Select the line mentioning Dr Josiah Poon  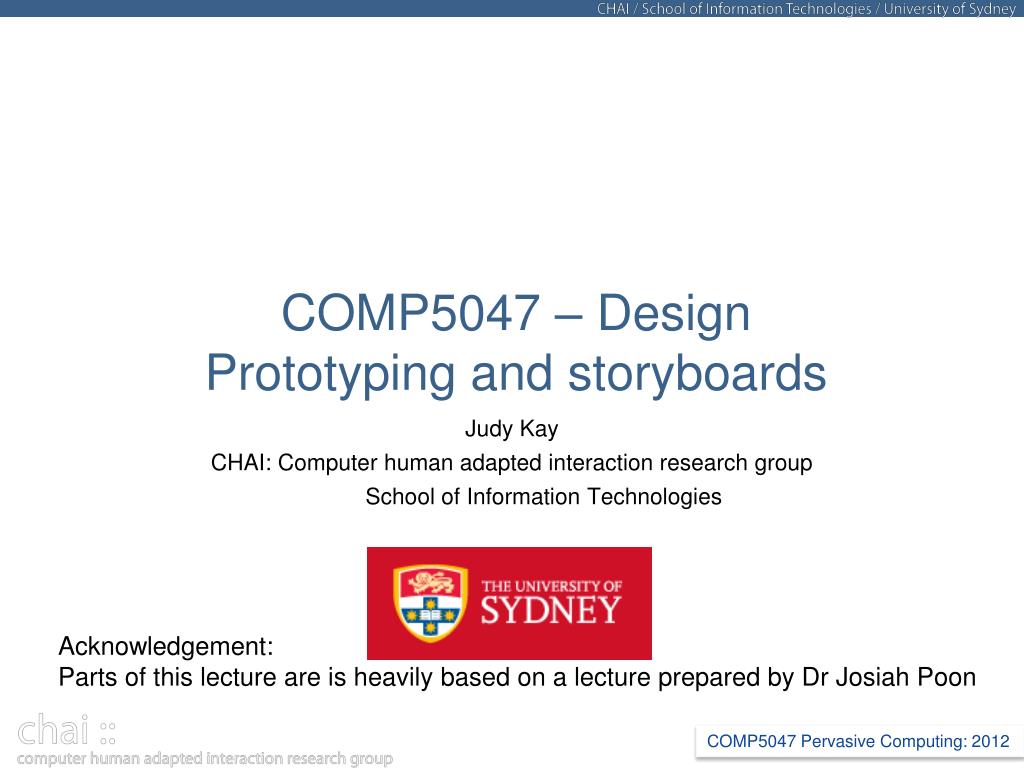pyautogui.click(x=517, y=678)
